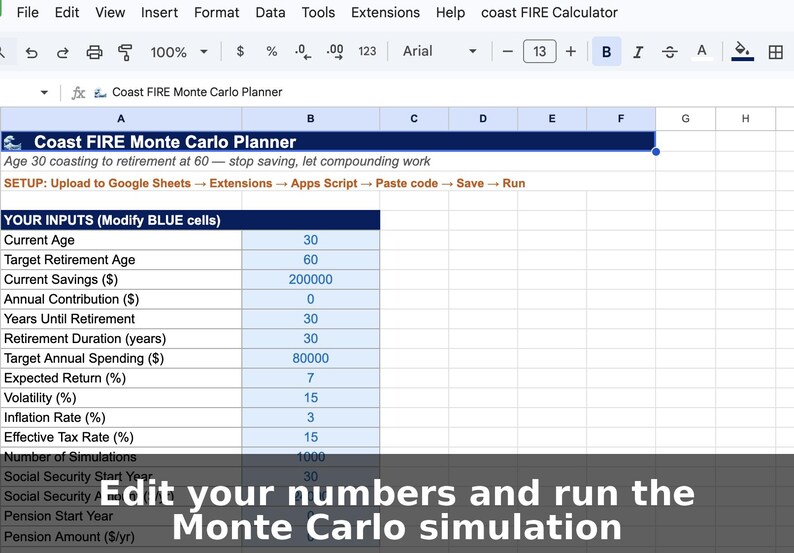Click the Print icon
The height and width of the screenshot is (553, 794).
point(94,52)
